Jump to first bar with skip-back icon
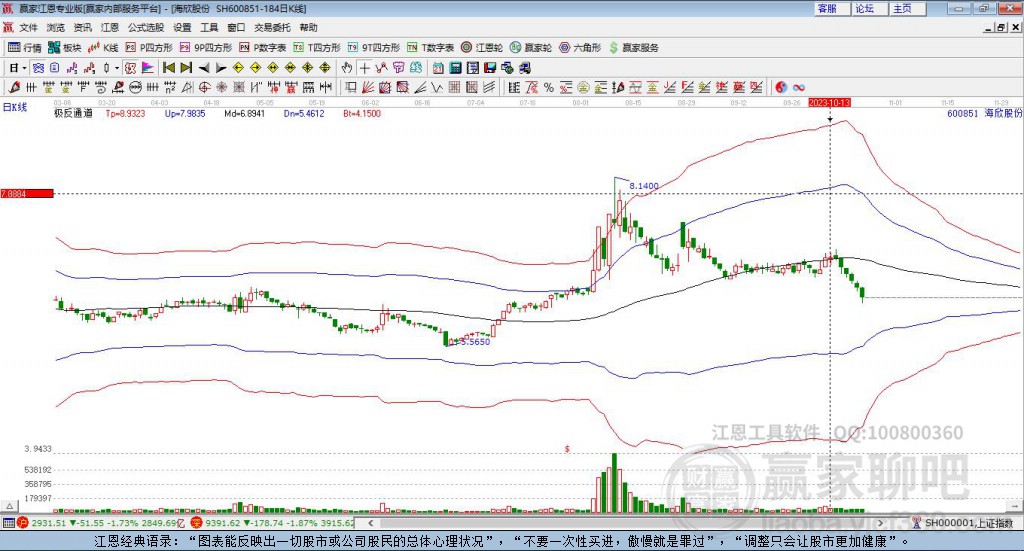 (168, 68)
